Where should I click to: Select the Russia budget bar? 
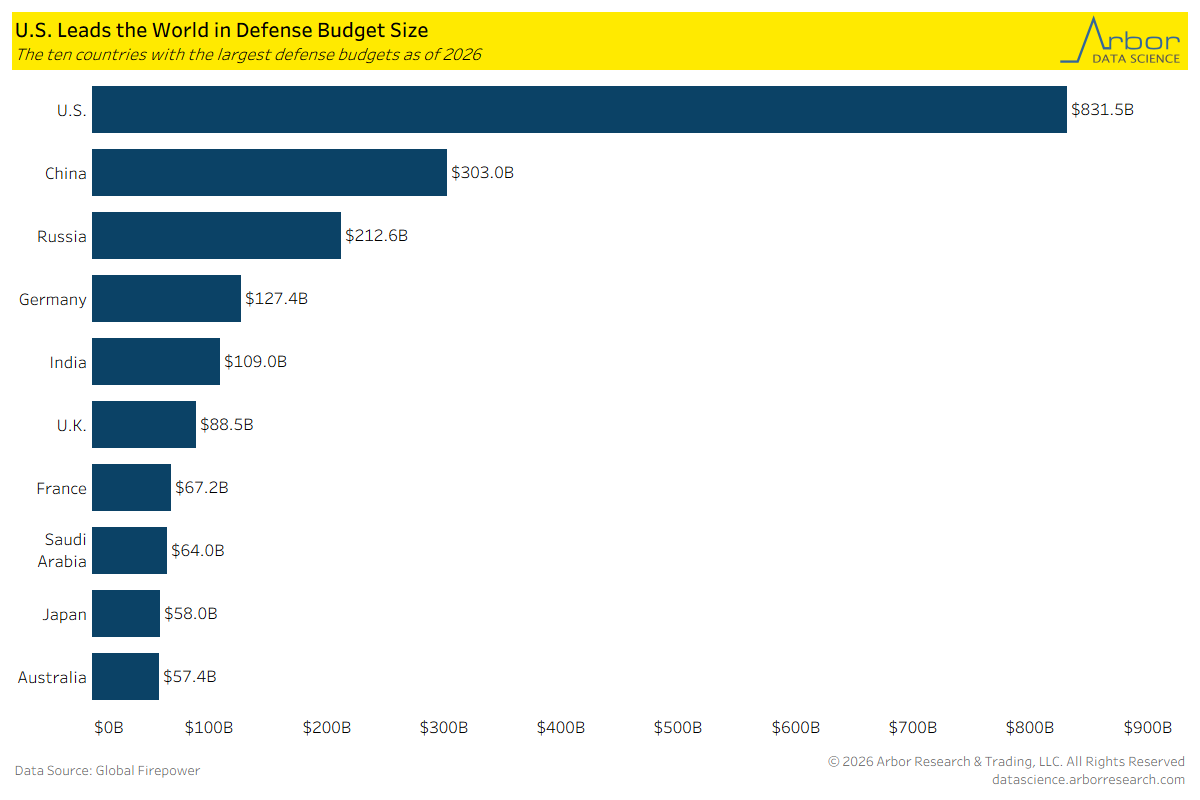point(216,235)
